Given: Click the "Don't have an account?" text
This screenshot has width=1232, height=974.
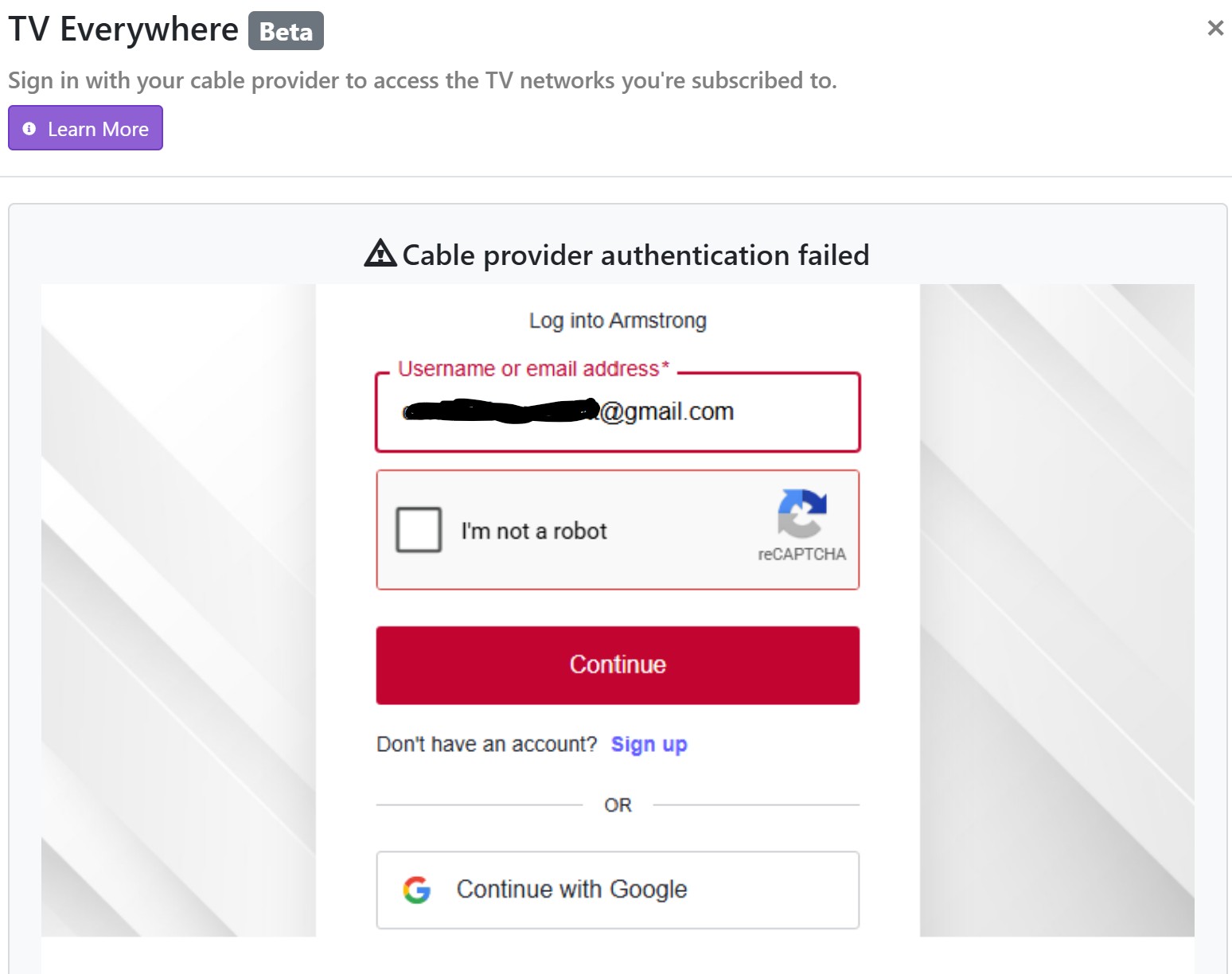Looking at the screenshot, I should (486, 744).
